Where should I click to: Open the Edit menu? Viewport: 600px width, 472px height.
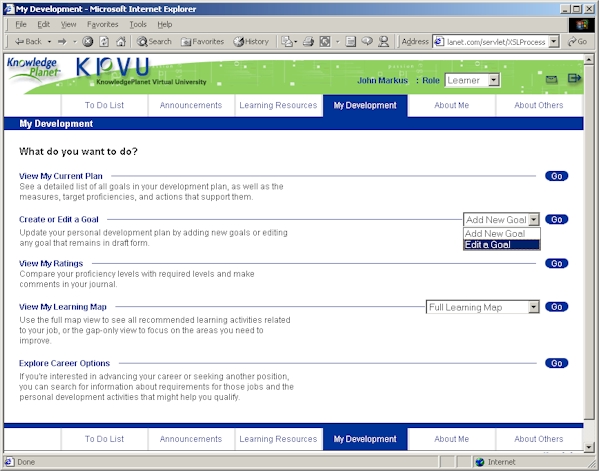pyautogui.click(x=44, y=24)
